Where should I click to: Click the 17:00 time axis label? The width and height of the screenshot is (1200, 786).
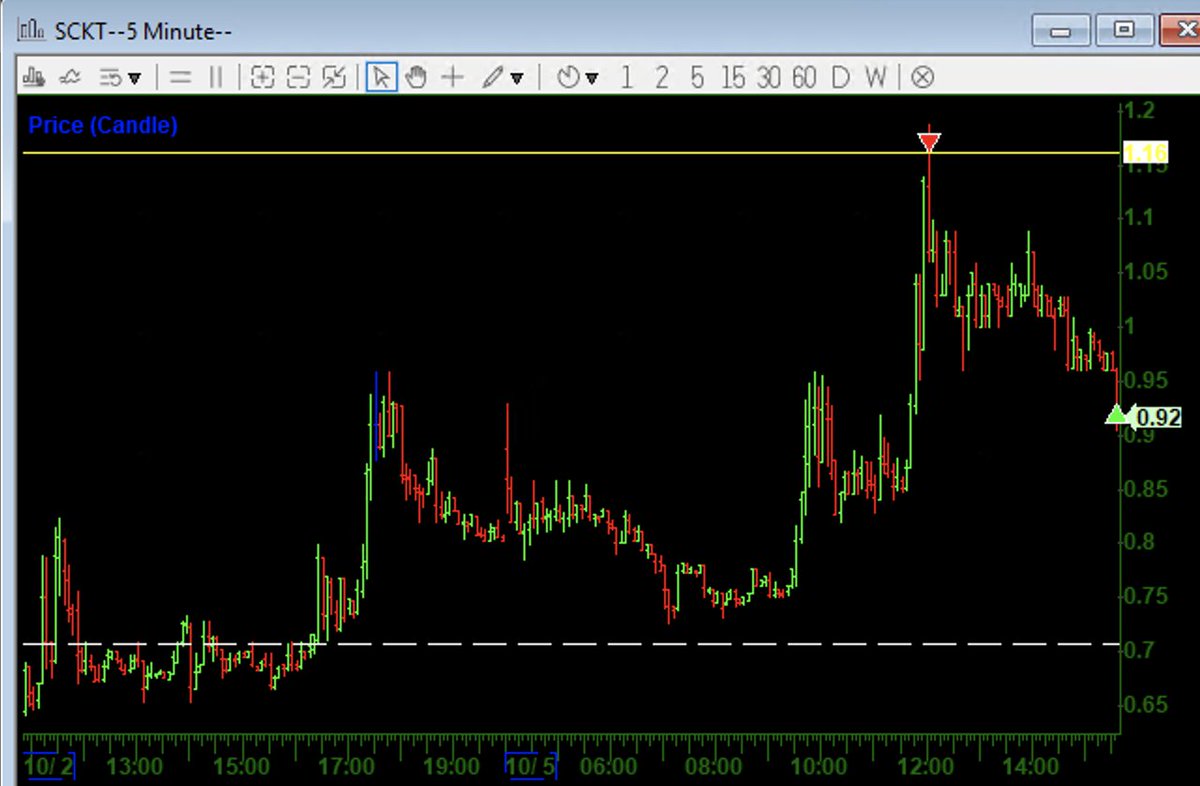pos(345,767)
